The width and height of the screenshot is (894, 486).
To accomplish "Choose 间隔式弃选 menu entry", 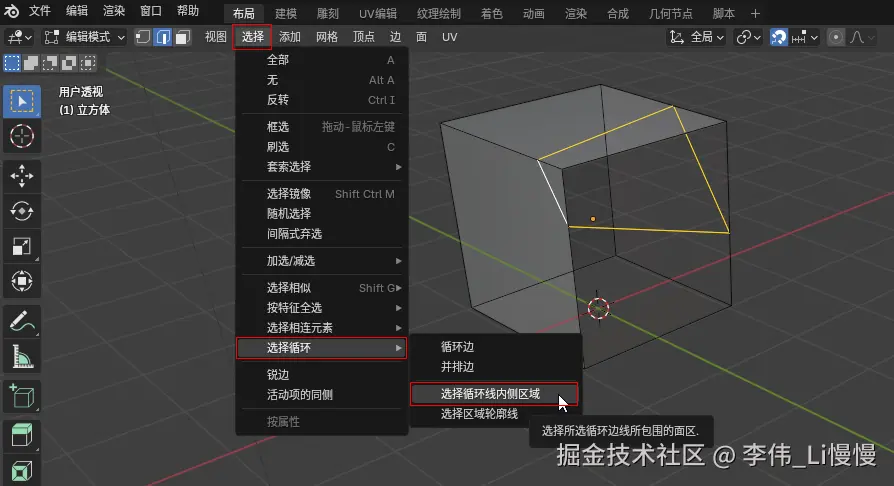I will (322, 234).
